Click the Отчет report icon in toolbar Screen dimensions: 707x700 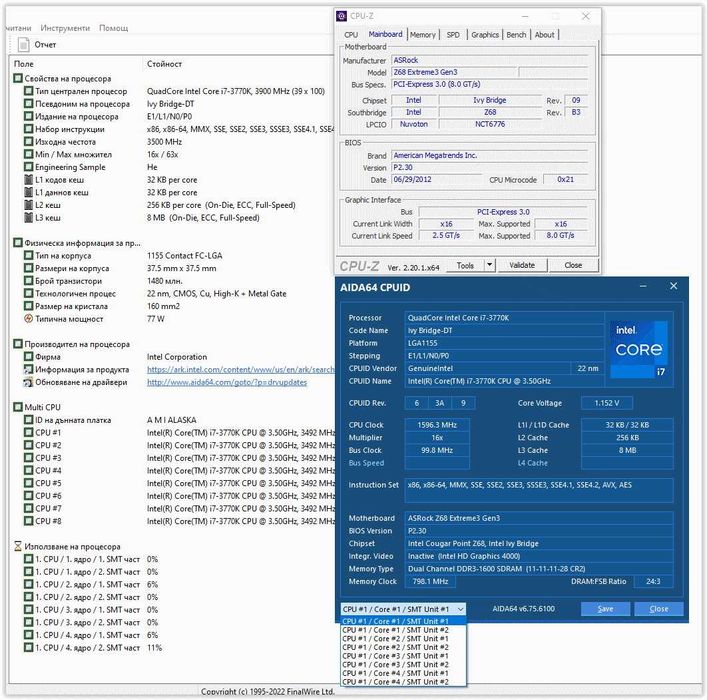point(23,45)
